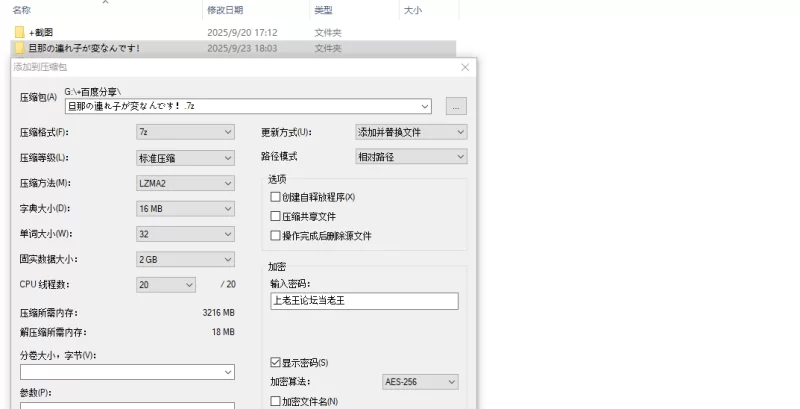The image size is (800, 409).
Task: Expand the 路径模式 相对路径 dropdown
Action: tap(411, 157)
